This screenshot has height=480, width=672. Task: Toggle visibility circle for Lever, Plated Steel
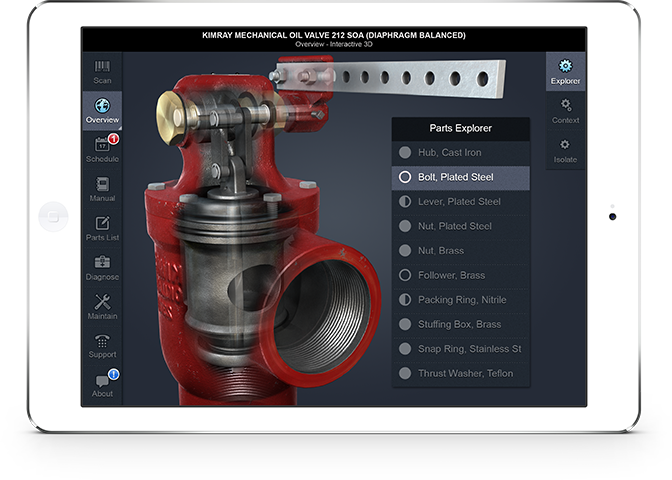click(x=405, y=201)
